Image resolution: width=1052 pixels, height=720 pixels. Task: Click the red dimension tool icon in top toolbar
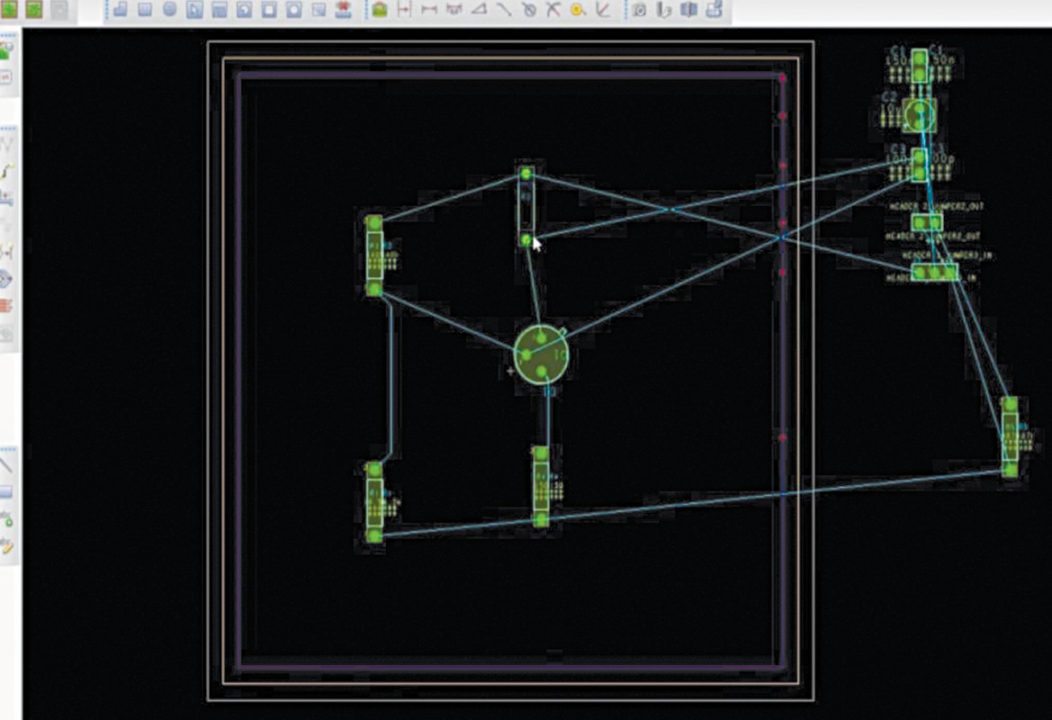point(404,10)
